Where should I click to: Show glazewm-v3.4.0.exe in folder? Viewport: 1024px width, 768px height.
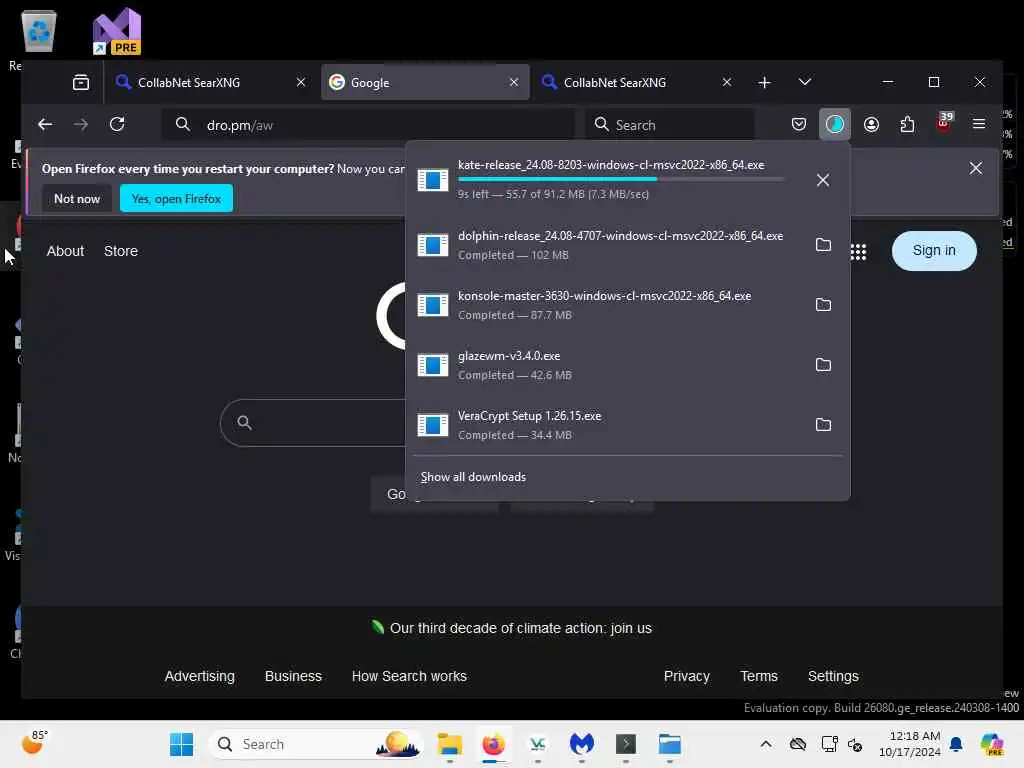coord(823,365)
